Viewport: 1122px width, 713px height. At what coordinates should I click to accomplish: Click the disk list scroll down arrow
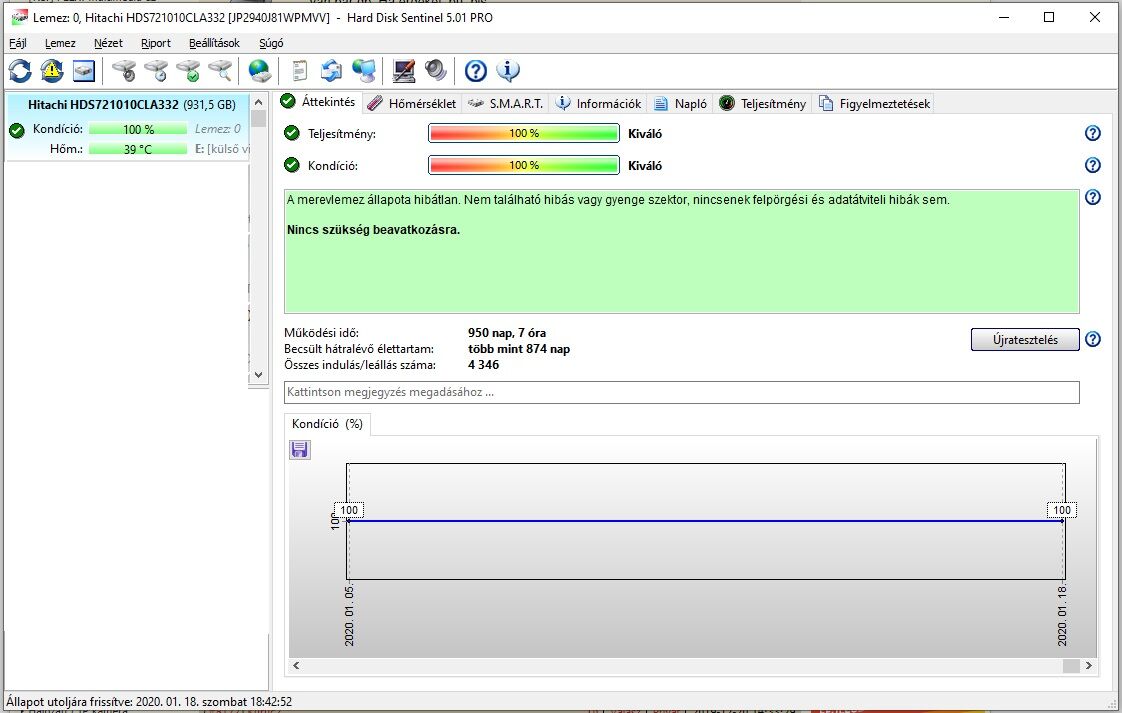click(x=258, y=374)
